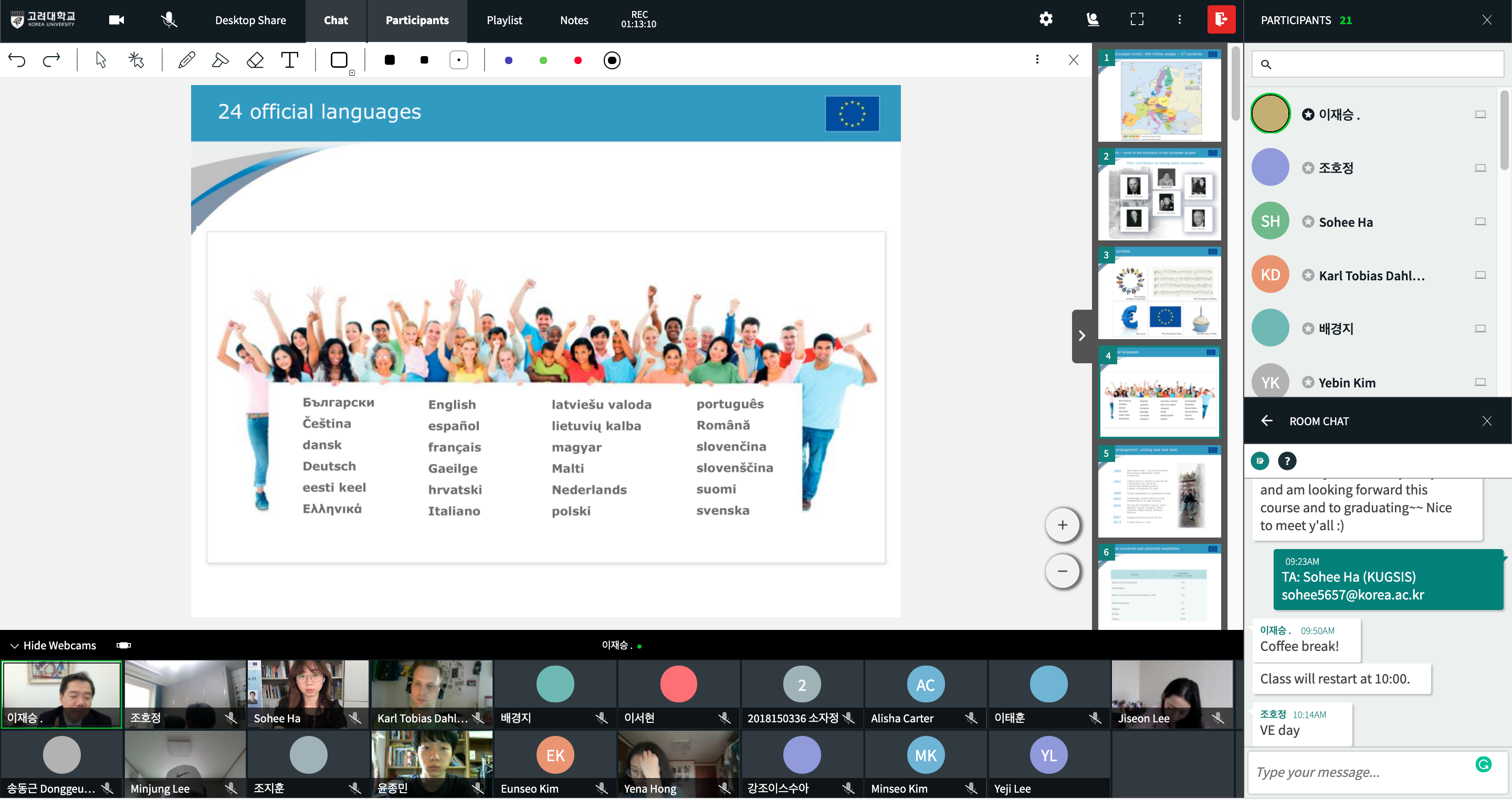
Task: Choose the text tool
Action: (289, 60)
